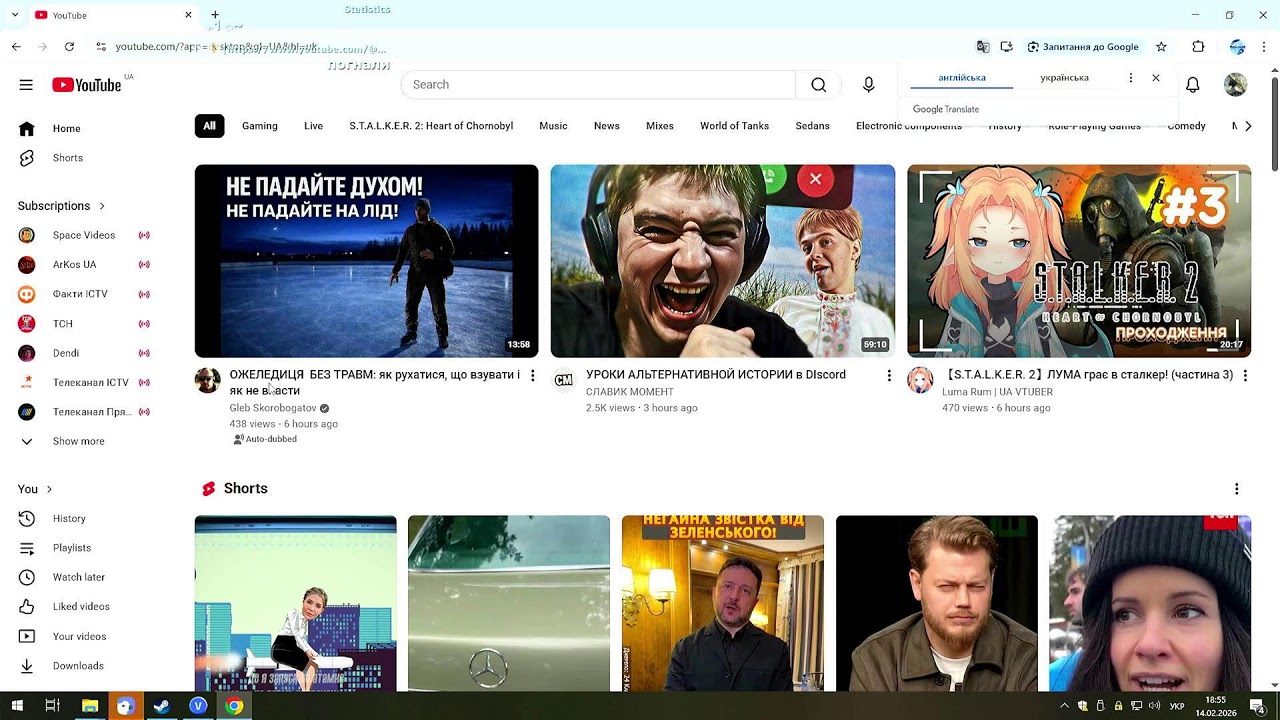Open options for ОЖЕЛЕДИЦЯ video

532,375
